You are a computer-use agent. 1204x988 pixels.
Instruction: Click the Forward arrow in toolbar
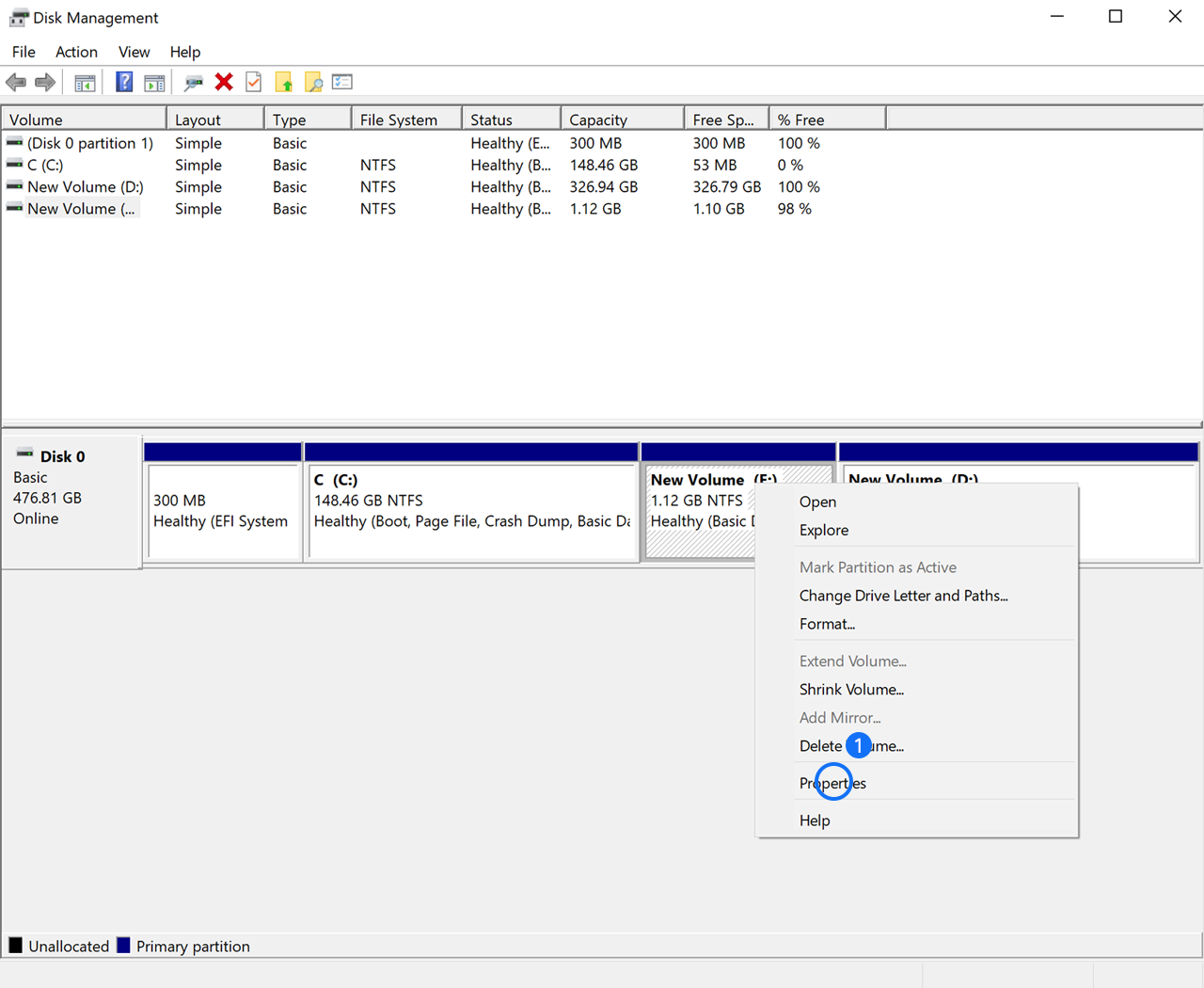44,83
